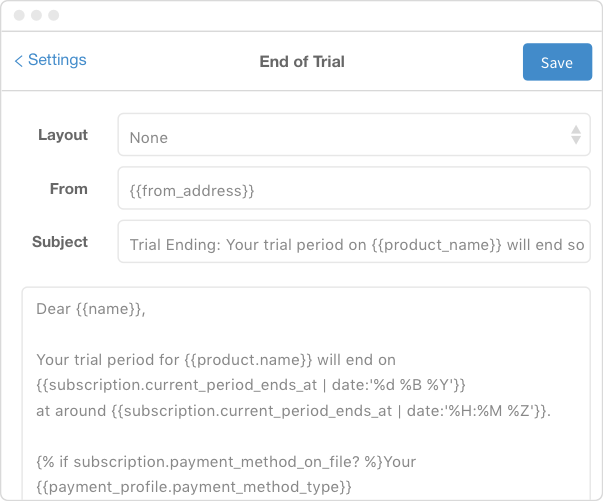Click the End of Trial title
Viewport: 603px width, 501px height.
(301, 62)
